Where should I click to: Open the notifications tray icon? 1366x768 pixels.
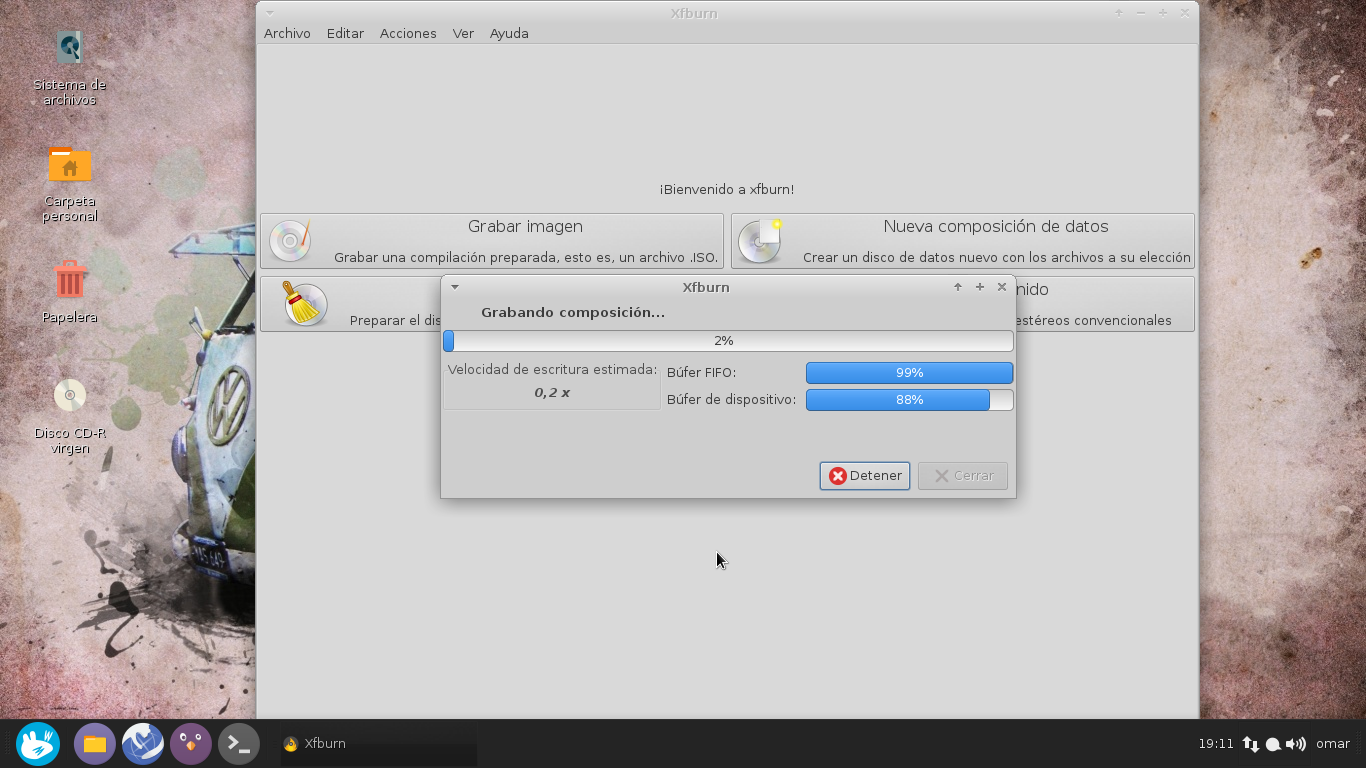[1273, 744]
